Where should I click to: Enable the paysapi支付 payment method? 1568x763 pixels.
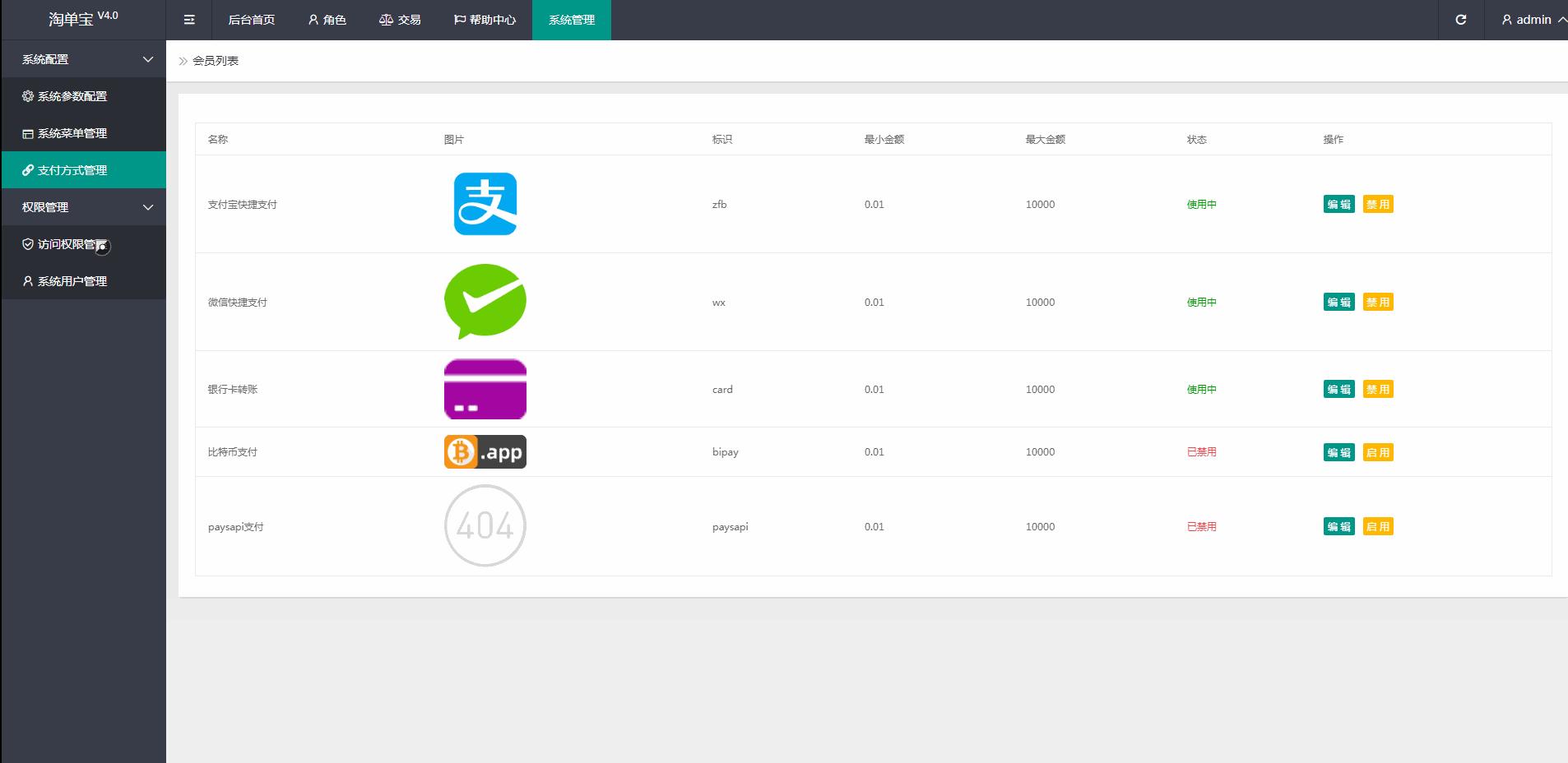tap(1378, 527)
